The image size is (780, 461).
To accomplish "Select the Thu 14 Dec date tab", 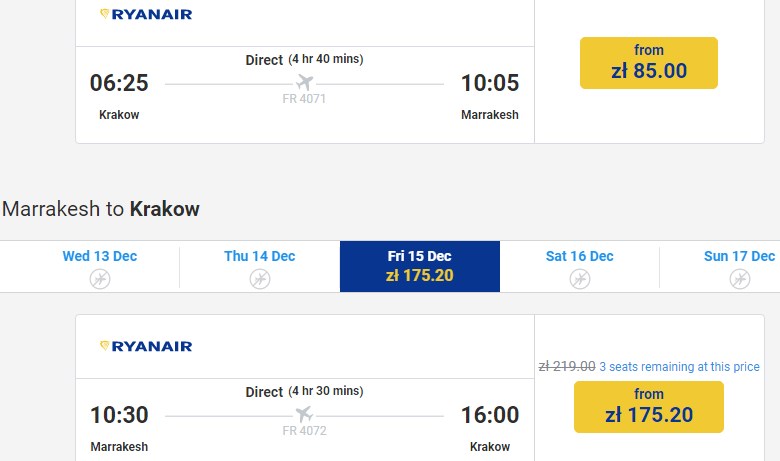I will [259, 257].
